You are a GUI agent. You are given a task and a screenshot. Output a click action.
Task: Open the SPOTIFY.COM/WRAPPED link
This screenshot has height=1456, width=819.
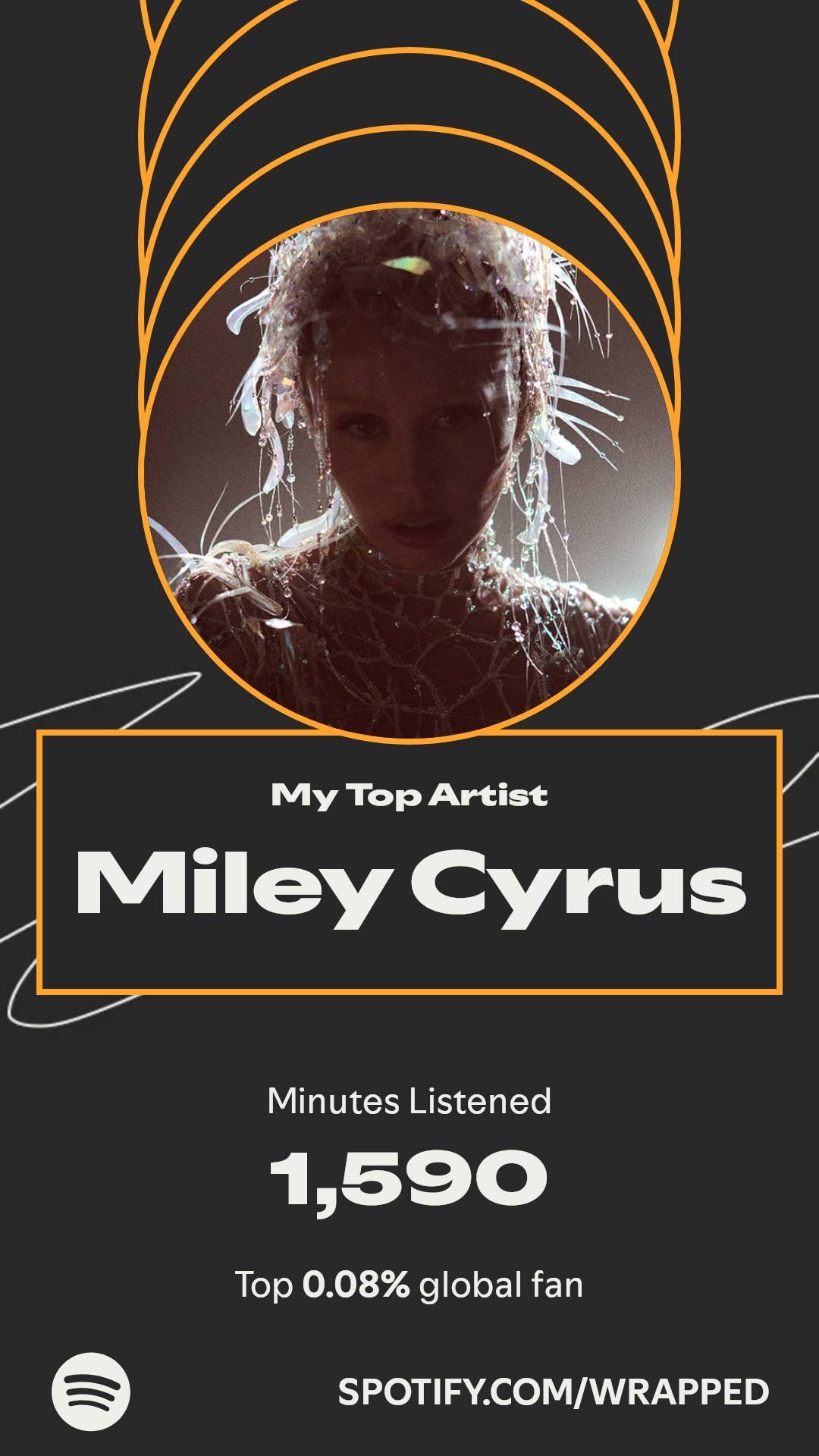(x=553, y=1392)
